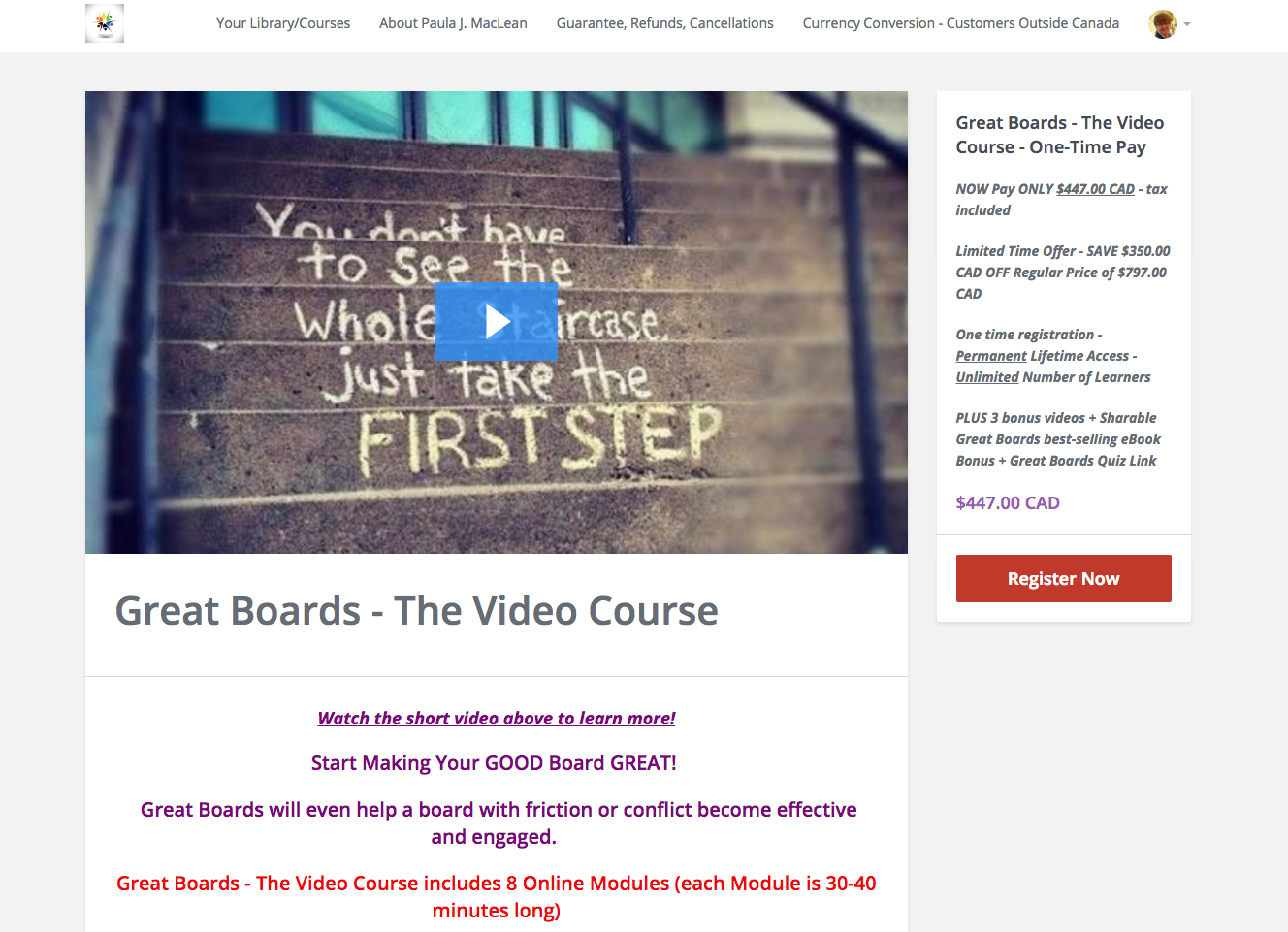
Task: Click the Limited Time Offer savings text
Action: point(1063,273)
